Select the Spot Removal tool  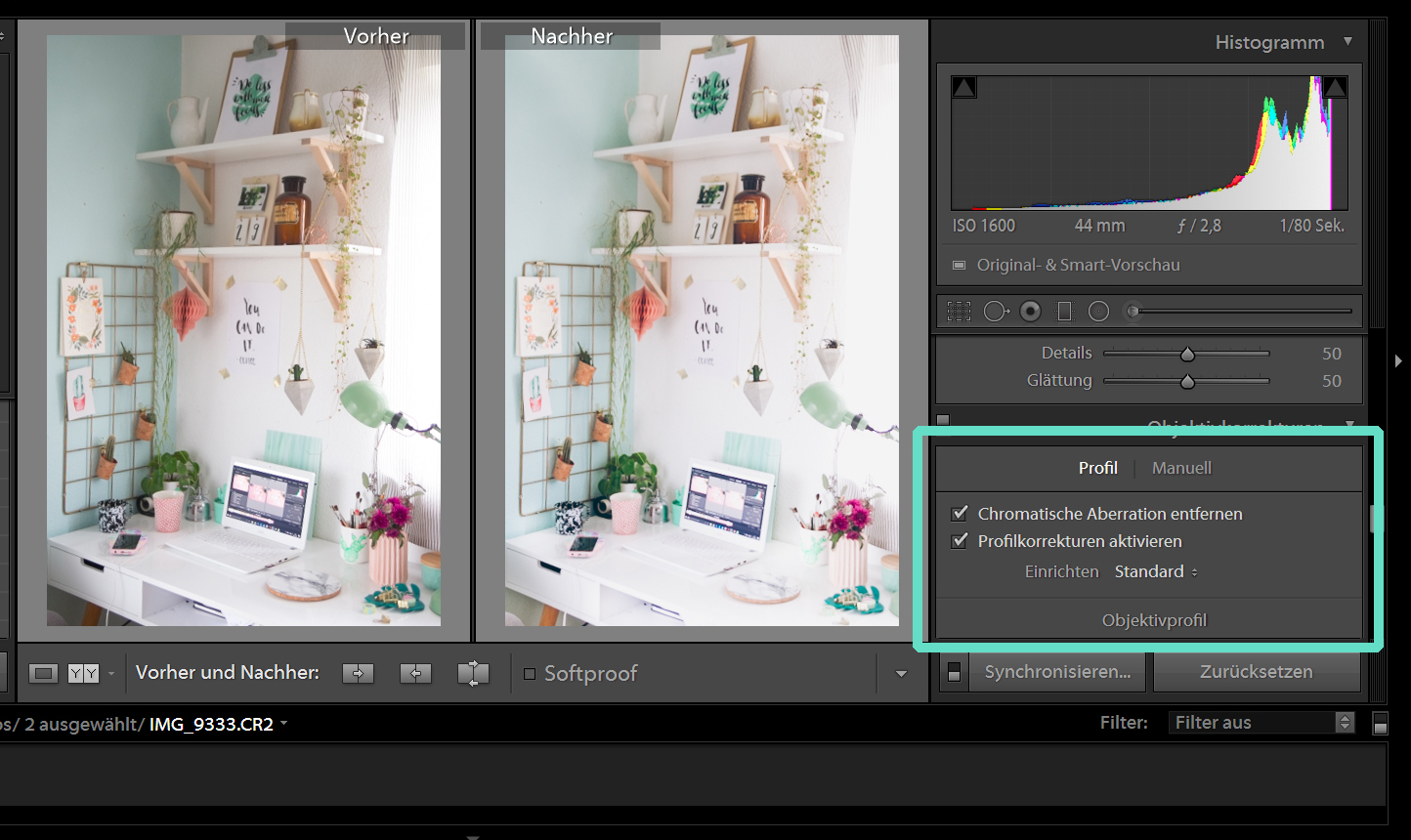pos(996,312)
